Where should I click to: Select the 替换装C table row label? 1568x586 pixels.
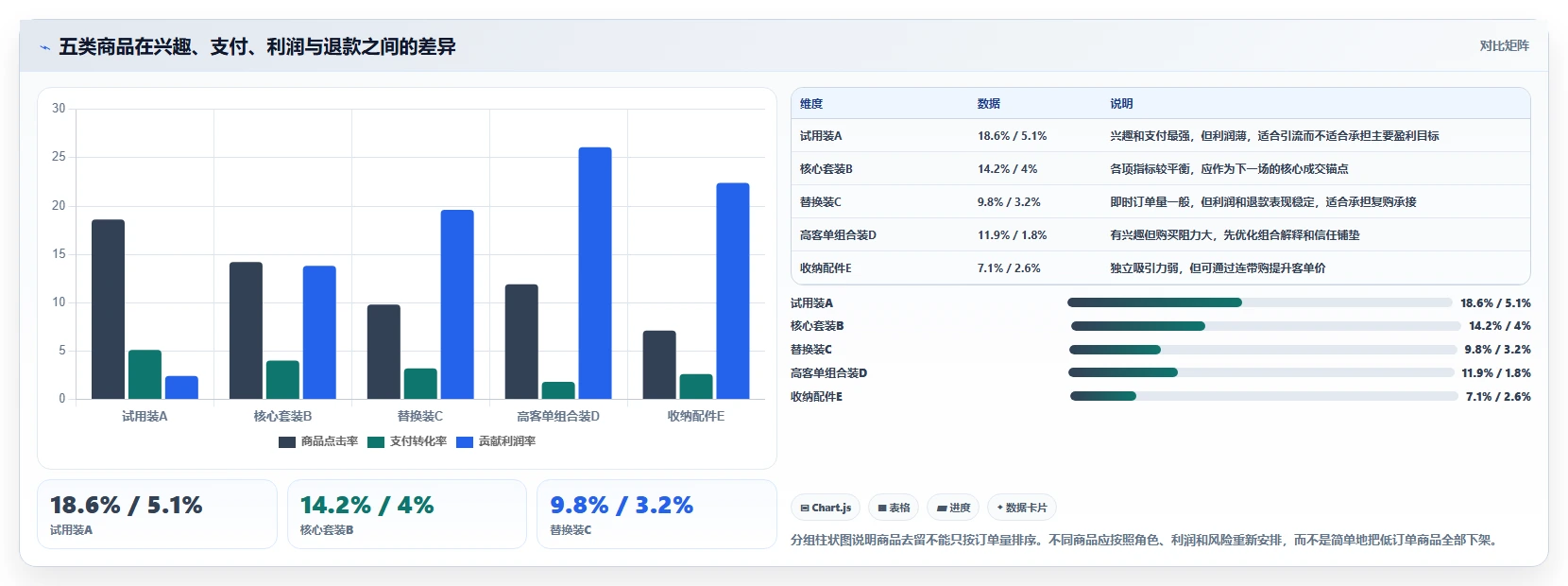tap(821, 202)
